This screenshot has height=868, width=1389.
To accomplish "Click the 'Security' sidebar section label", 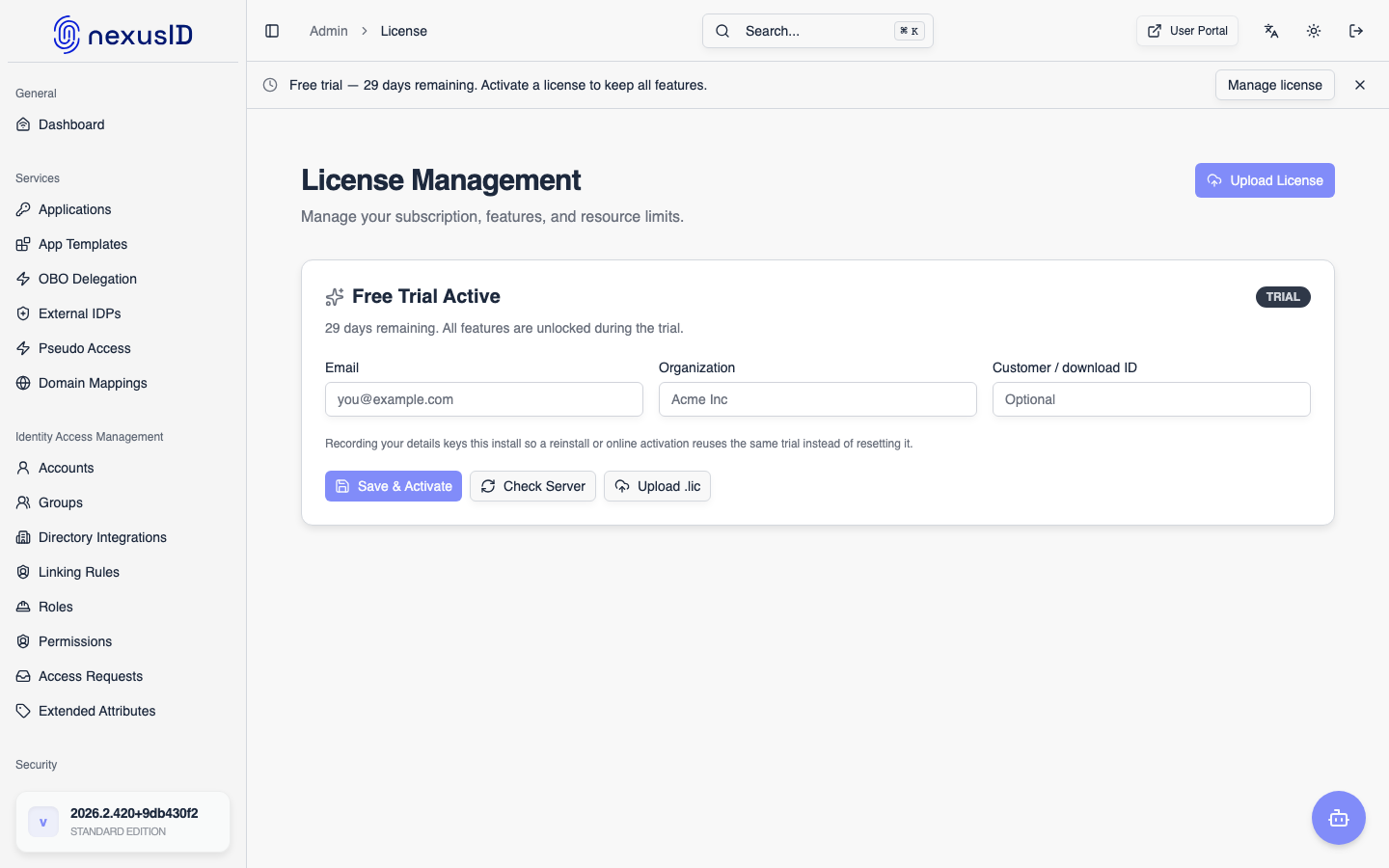I will pos(37,765).
